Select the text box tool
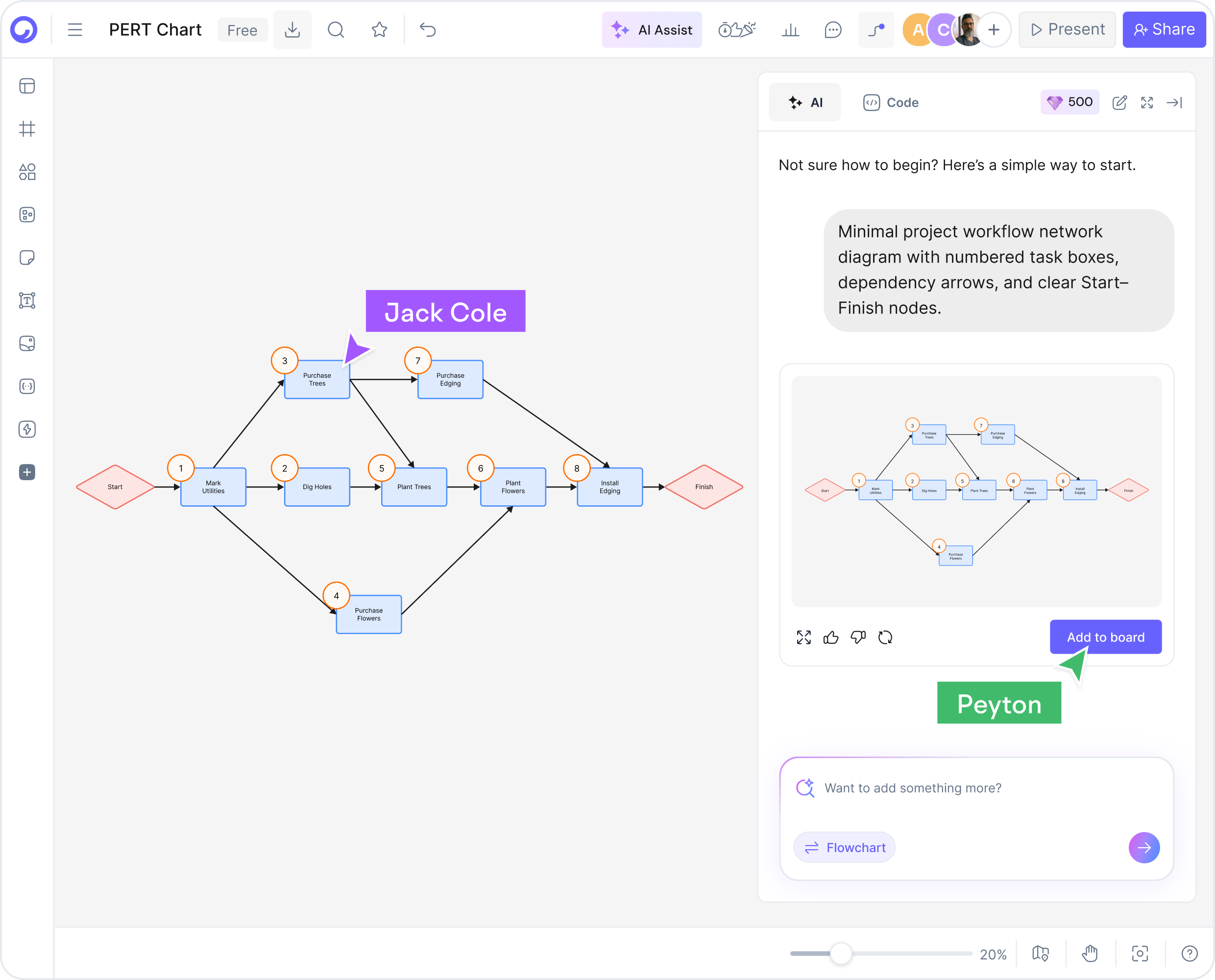 point(27,300)
